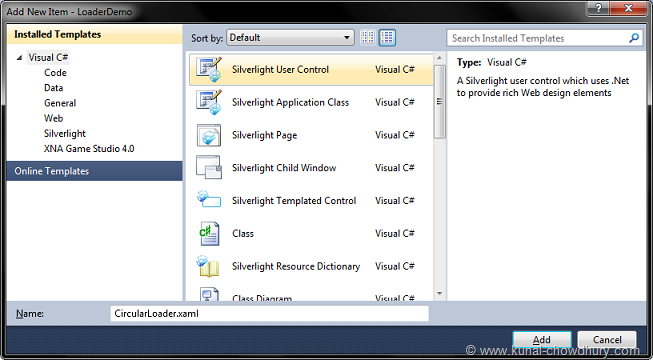The image size is (653, 360).
Task: Click the template list scrollbar thumb
Action: 439,102
